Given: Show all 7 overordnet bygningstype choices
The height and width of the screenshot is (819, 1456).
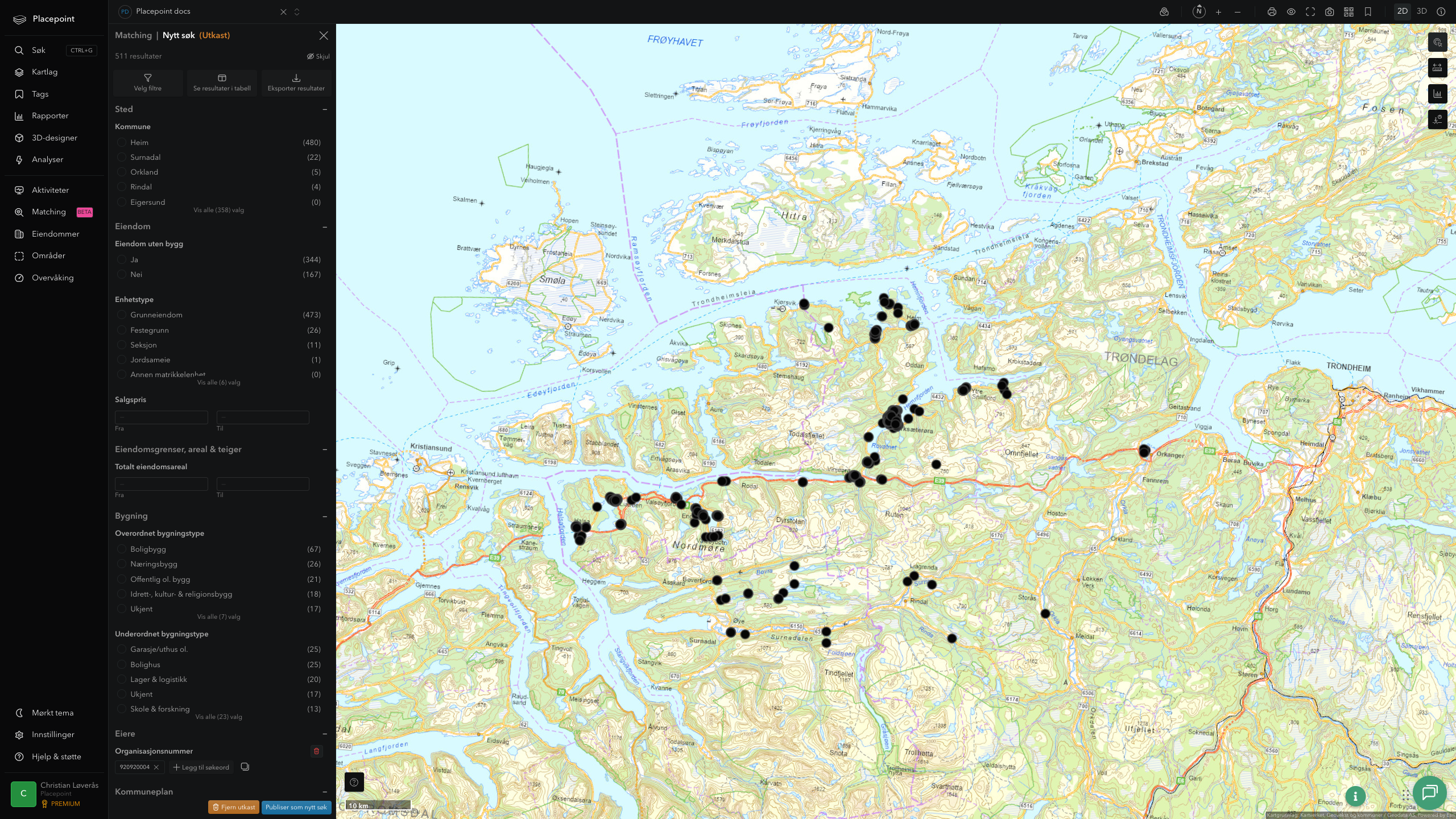Looking at the screenshot, I should click(x=218, y=617).
